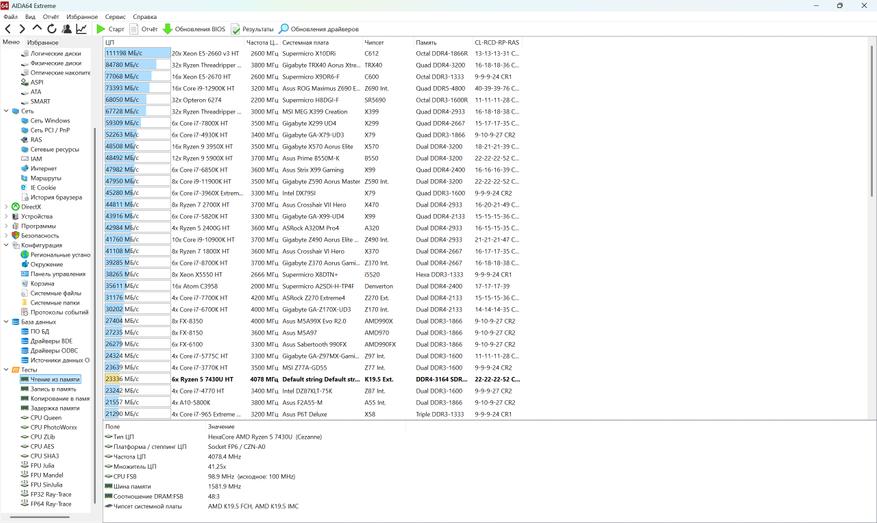Go back with the left arrow toolbar icon

[x=8, y=29]
